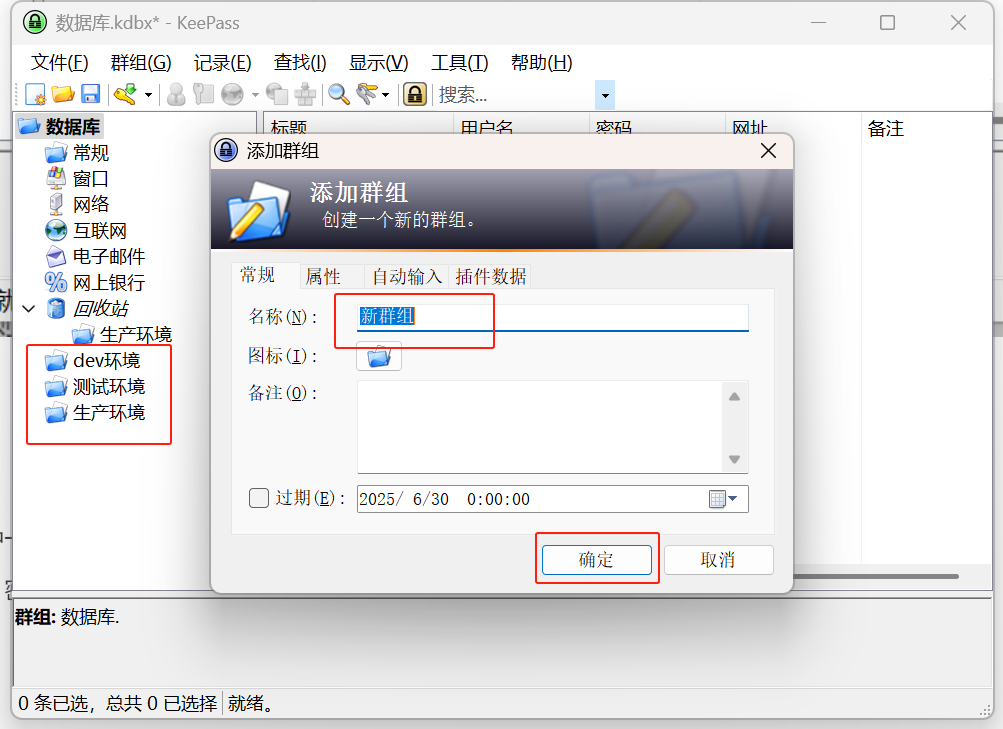Image resolution: width=1003 pixels, height=729 pixels.
Task: Enable the 过期 expiry checkbox
Action: 258,498
